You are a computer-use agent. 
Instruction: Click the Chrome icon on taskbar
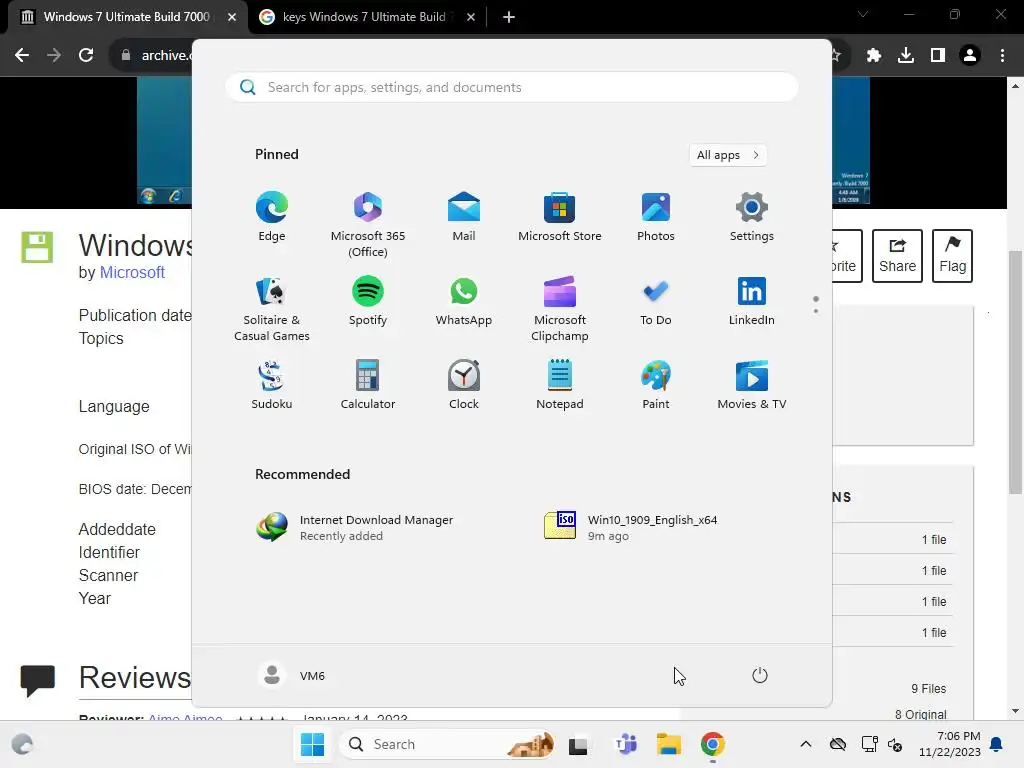(x=712, y=744)
